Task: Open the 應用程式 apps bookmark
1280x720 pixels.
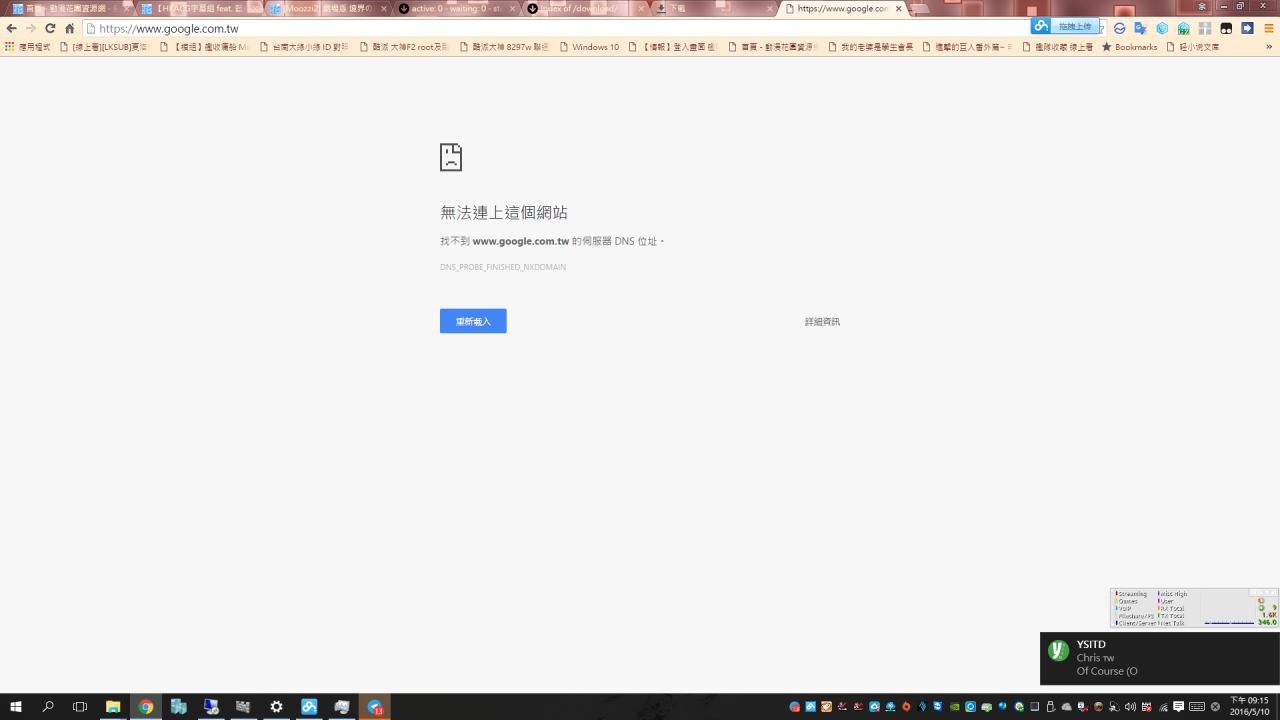Action: tap(27, 47)
